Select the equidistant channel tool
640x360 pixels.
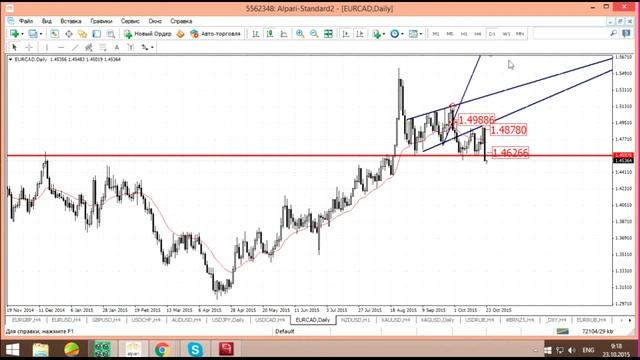click(89, 47)
